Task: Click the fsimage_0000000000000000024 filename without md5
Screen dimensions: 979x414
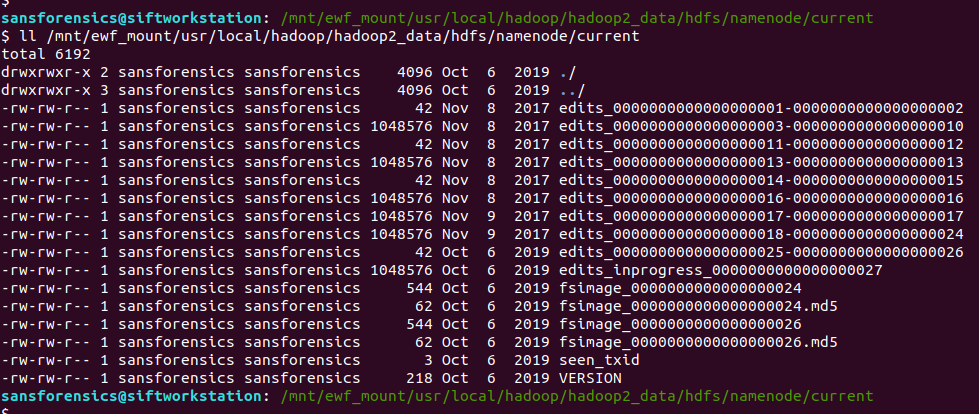Action: (681, 288)
